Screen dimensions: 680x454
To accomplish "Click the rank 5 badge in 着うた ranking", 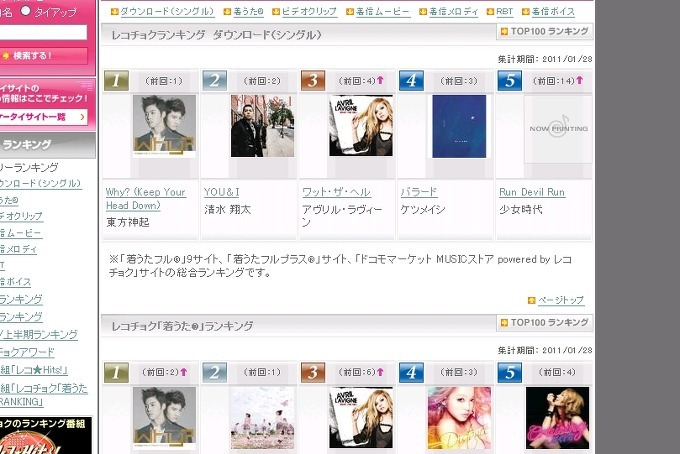I will pos(510,372).
